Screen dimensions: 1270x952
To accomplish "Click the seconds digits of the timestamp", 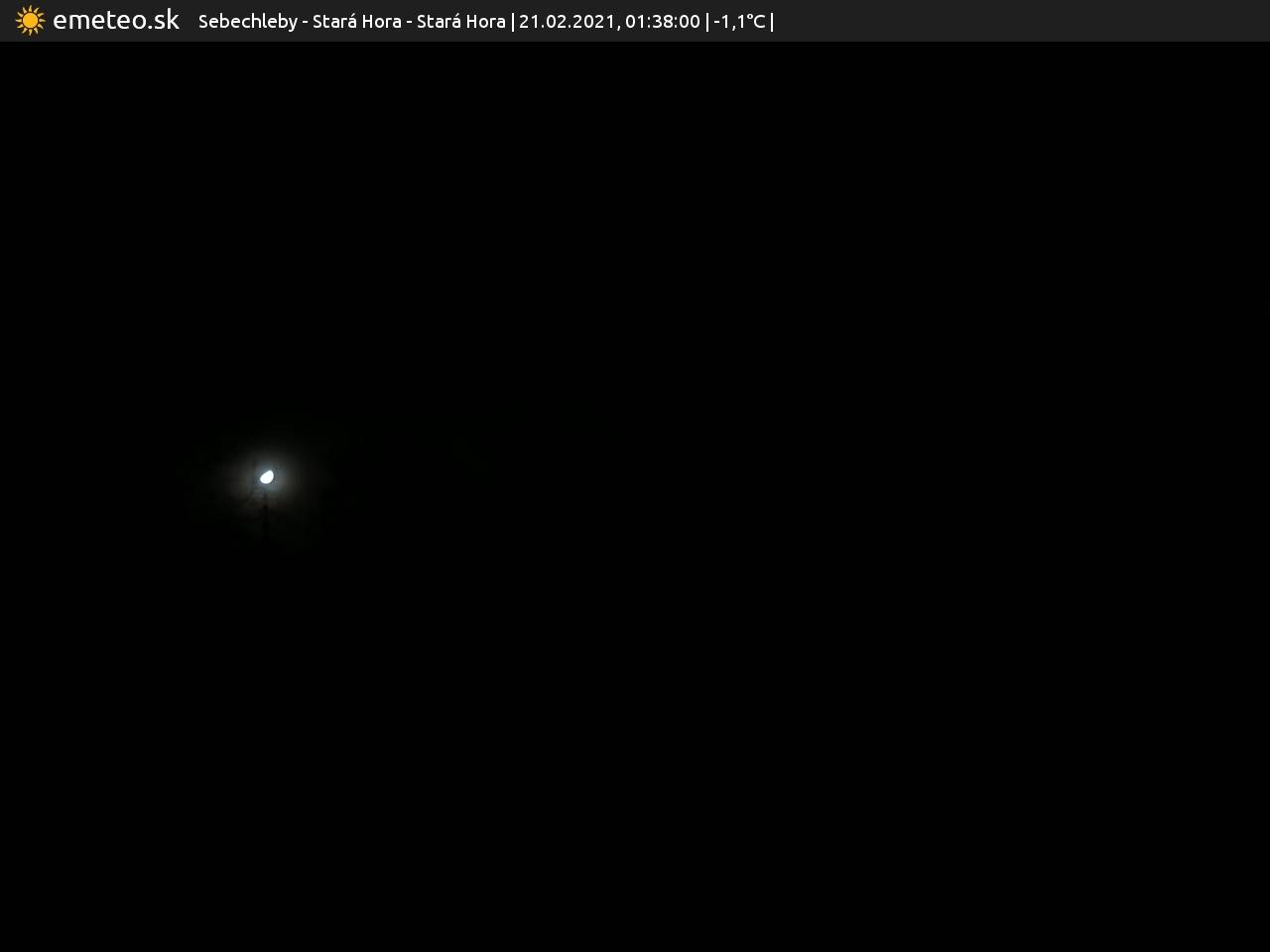I will 690,22.
